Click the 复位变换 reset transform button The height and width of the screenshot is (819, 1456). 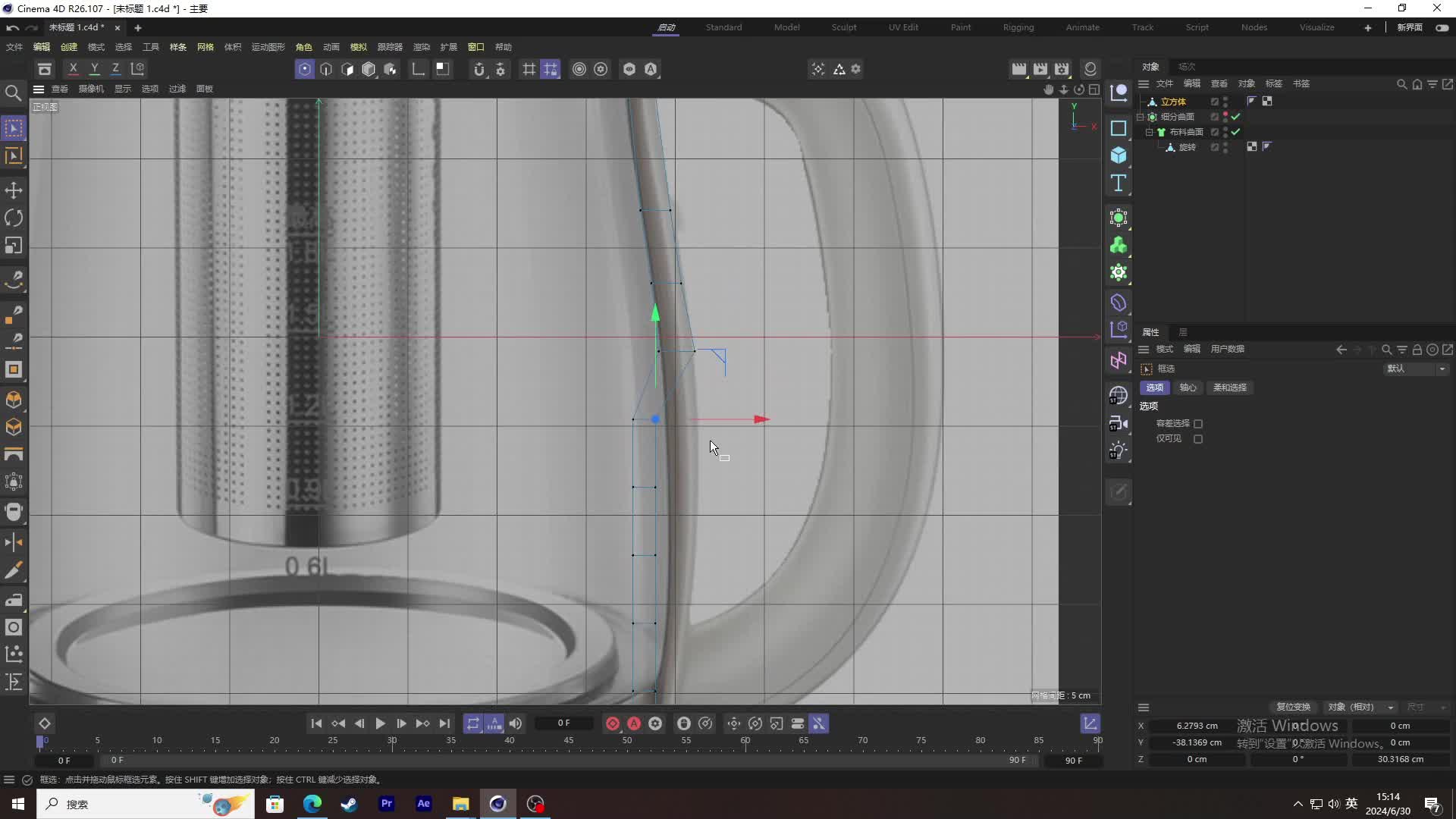(1293, 707)
